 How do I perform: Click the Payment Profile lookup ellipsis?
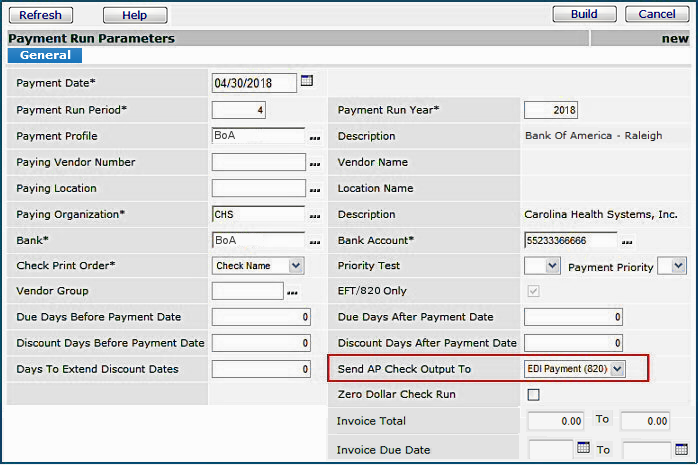pos(315,137)
